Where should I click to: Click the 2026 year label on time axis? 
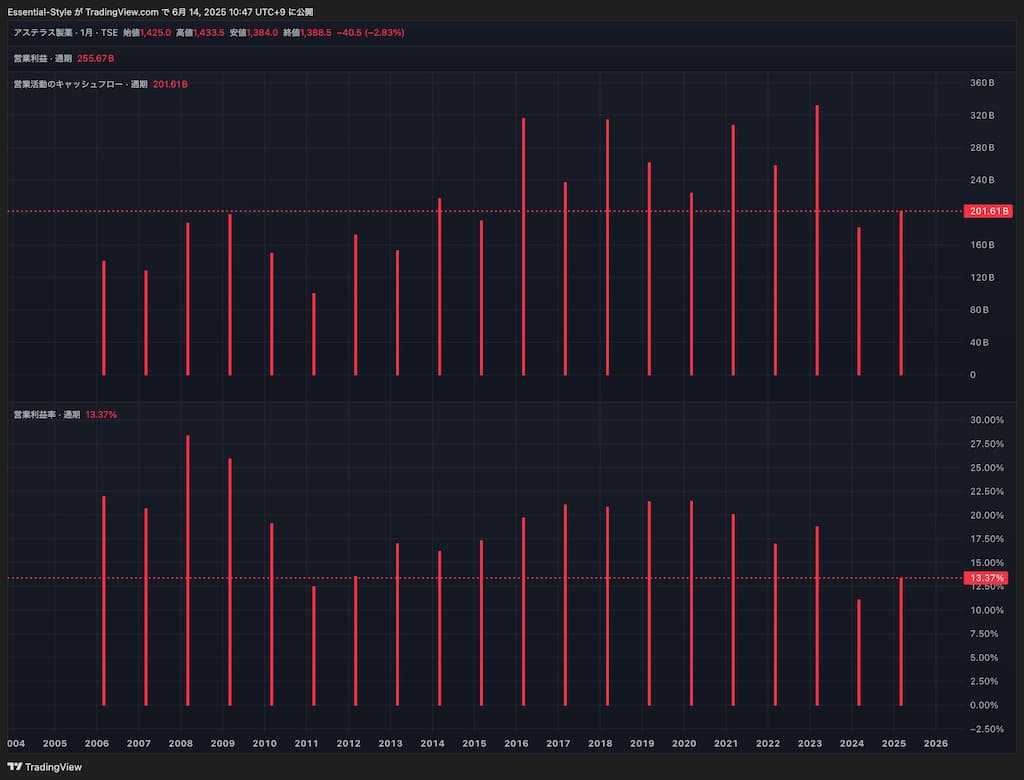coord(936,743)
